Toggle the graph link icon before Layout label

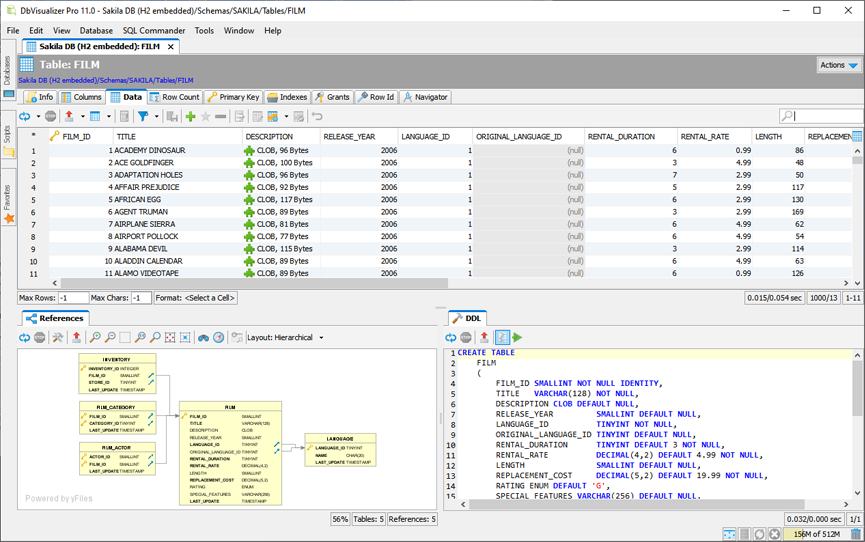pos(237,337)
